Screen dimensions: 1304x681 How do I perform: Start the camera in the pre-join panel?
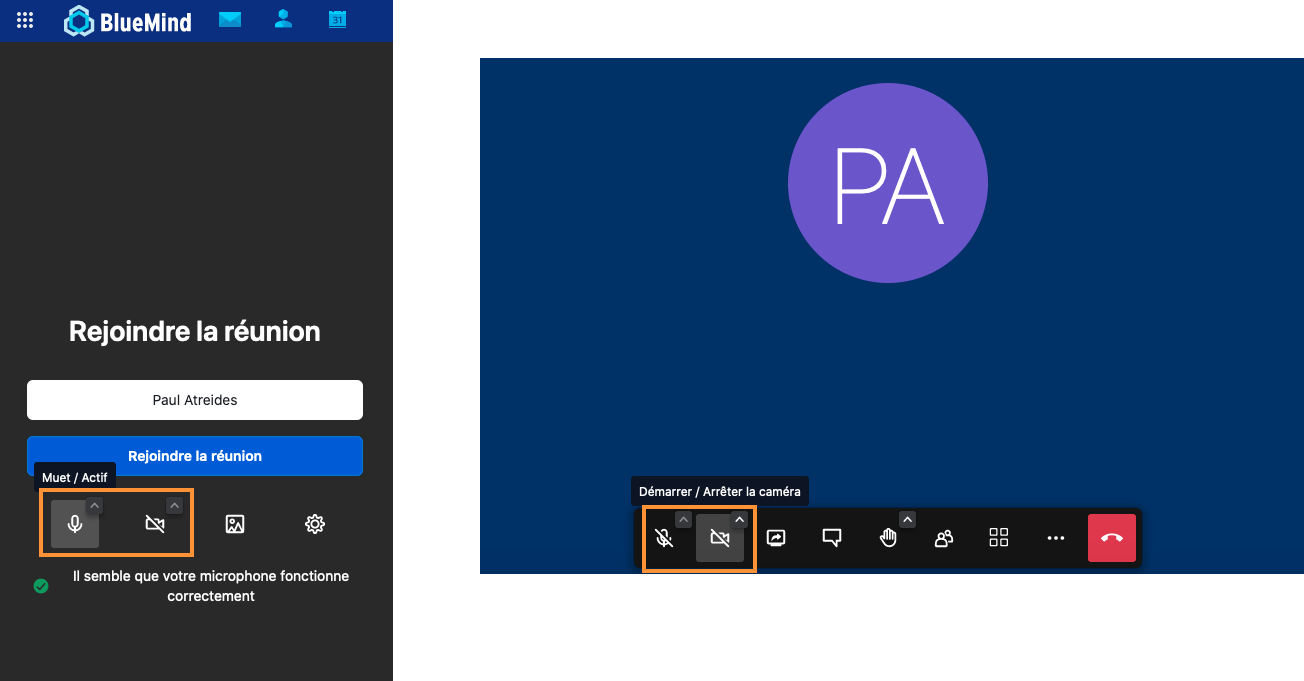click(x=154, y=524)
